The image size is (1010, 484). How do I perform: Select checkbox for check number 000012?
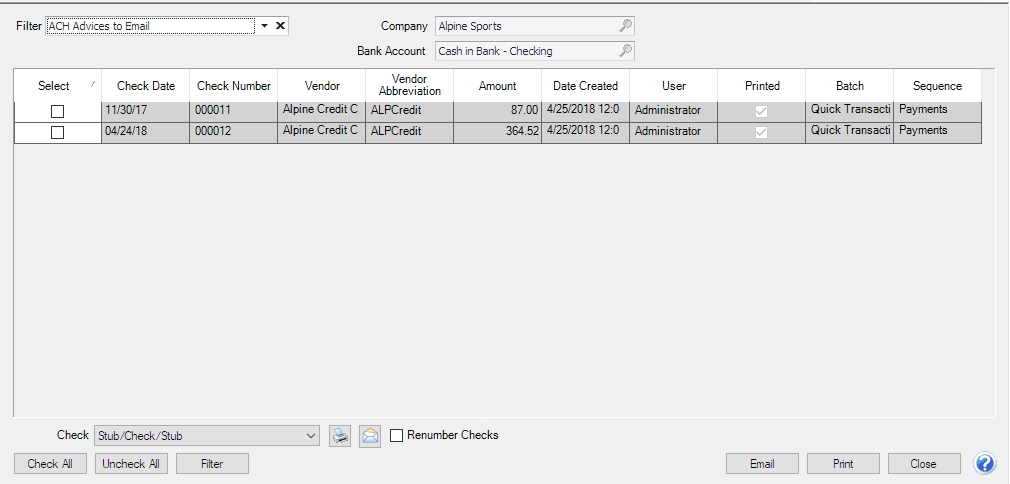[57, 131]
